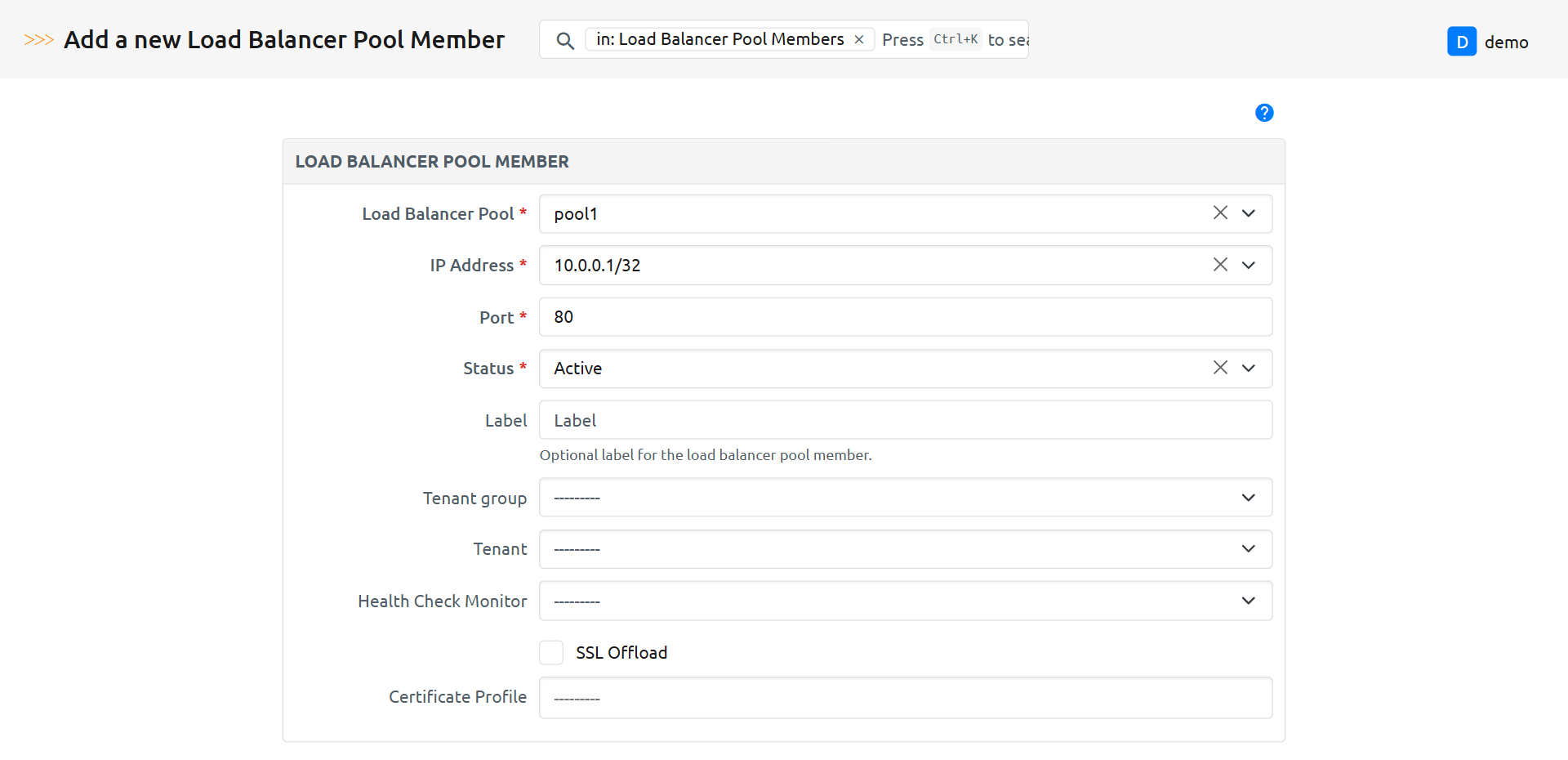Screen dimensions: 1568x760
Task: Click the Certificate Profile field
Action: pos(905,698)
